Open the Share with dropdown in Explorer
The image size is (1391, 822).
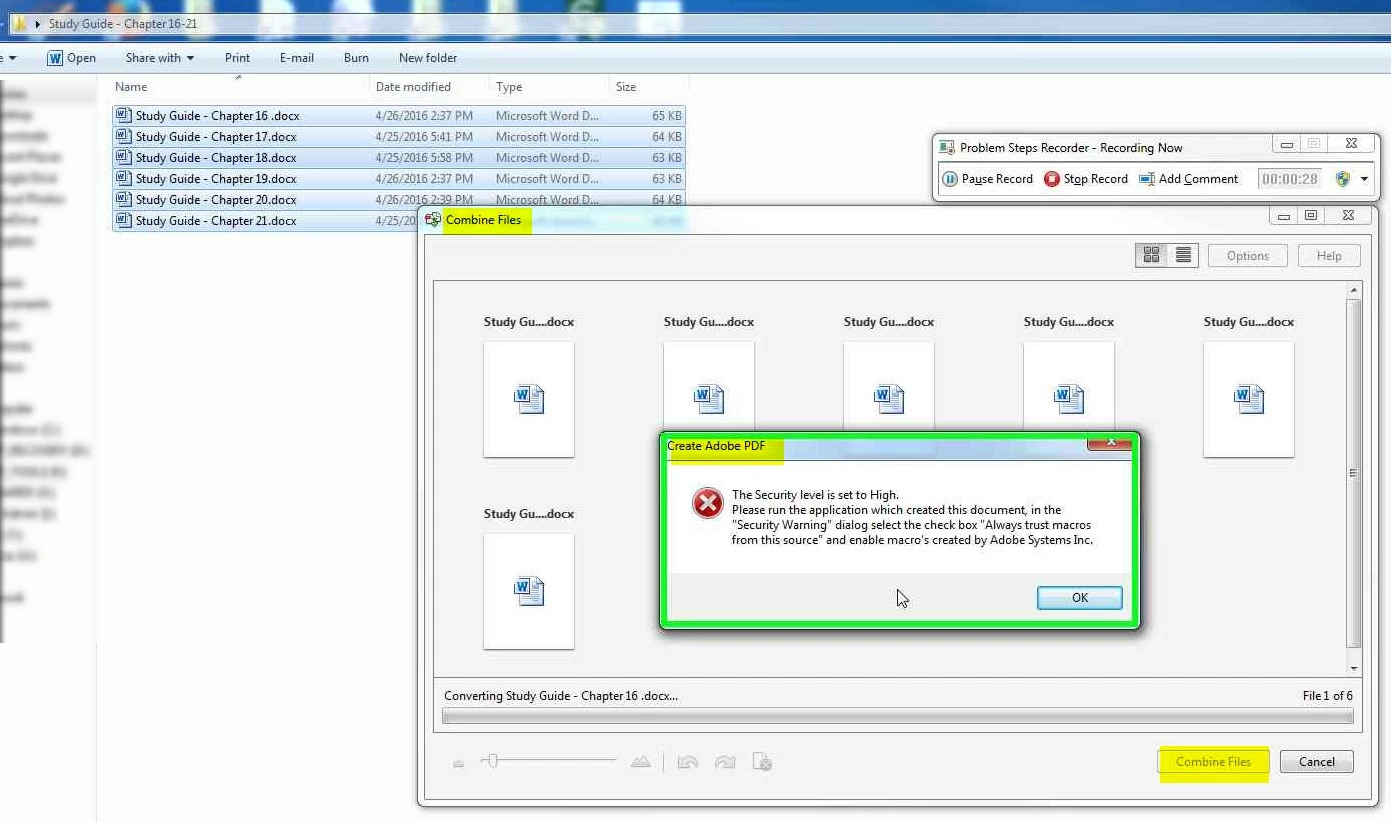[160, 58]
